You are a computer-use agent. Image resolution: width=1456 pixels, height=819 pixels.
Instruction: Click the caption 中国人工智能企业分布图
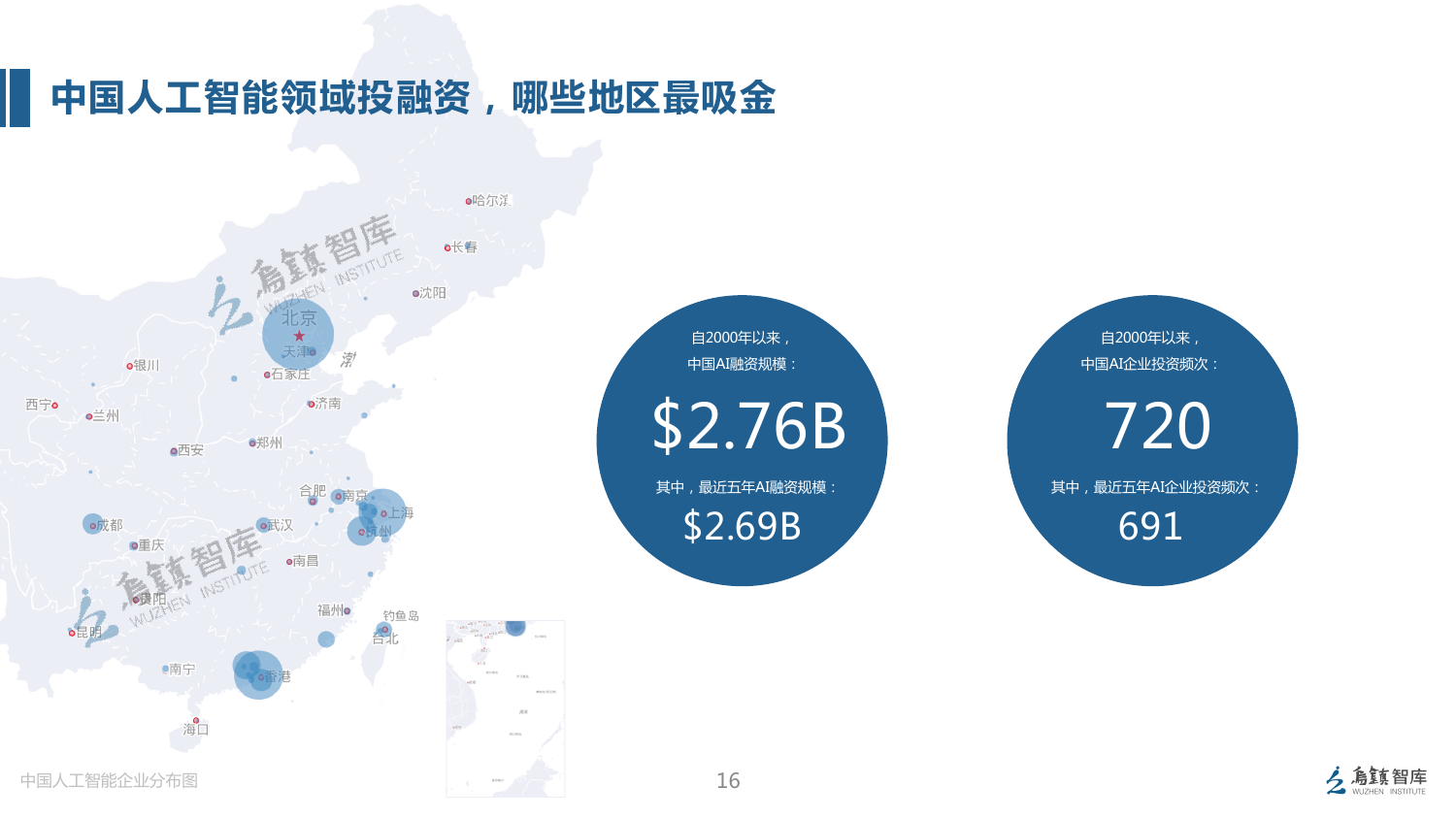tap(109, 780)
